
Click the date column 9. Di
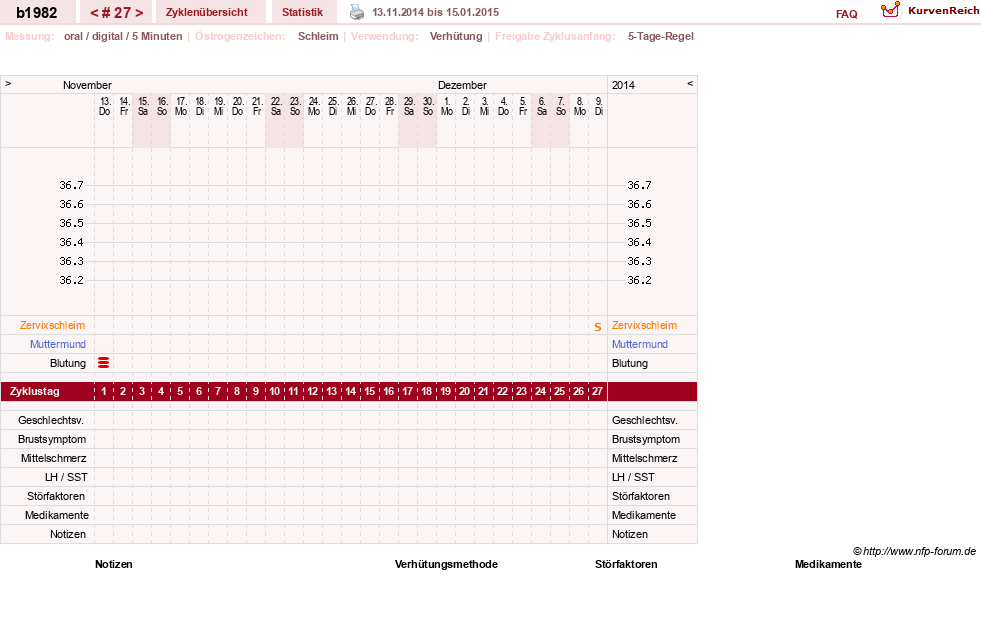pos(599,106)
